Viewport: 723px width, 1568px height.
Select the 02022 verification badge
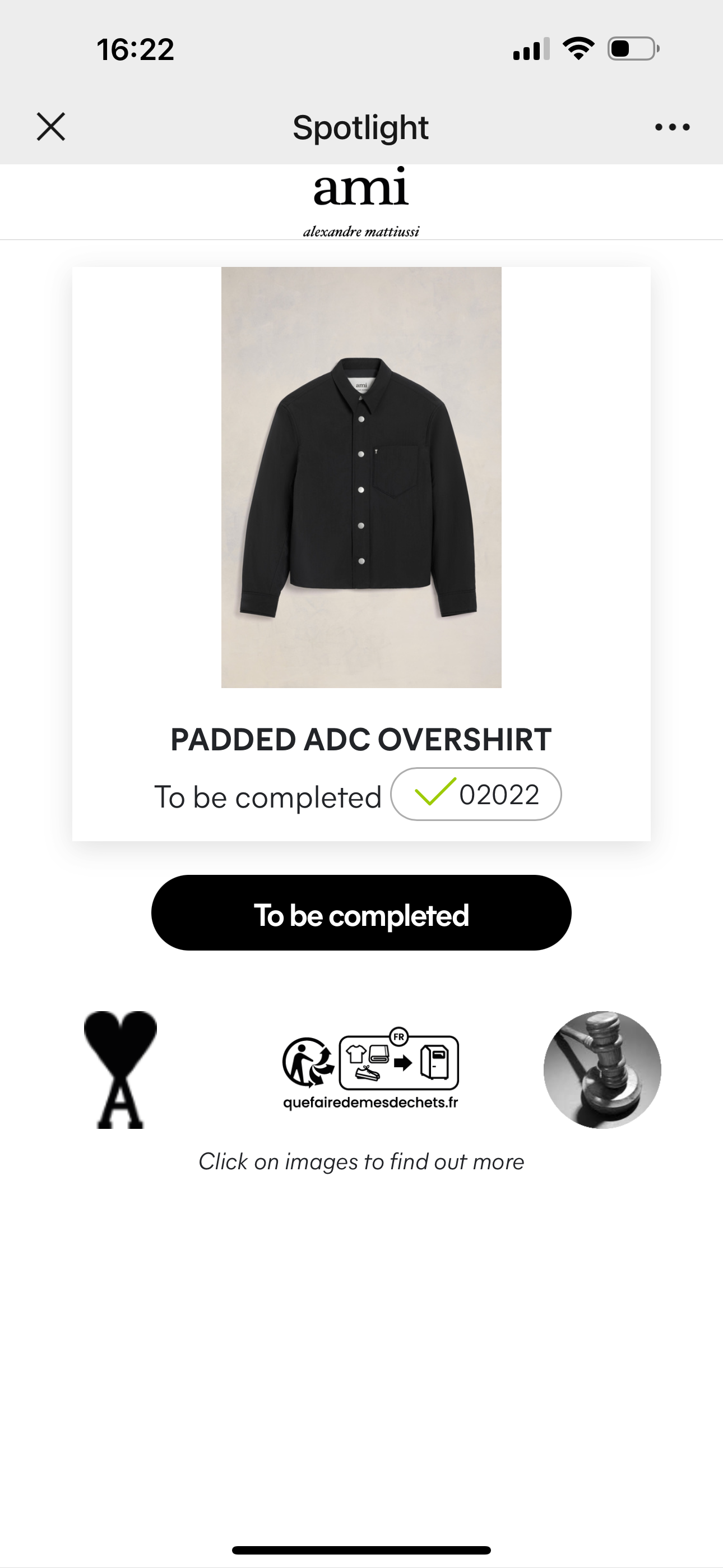click(x=476, y=794)
